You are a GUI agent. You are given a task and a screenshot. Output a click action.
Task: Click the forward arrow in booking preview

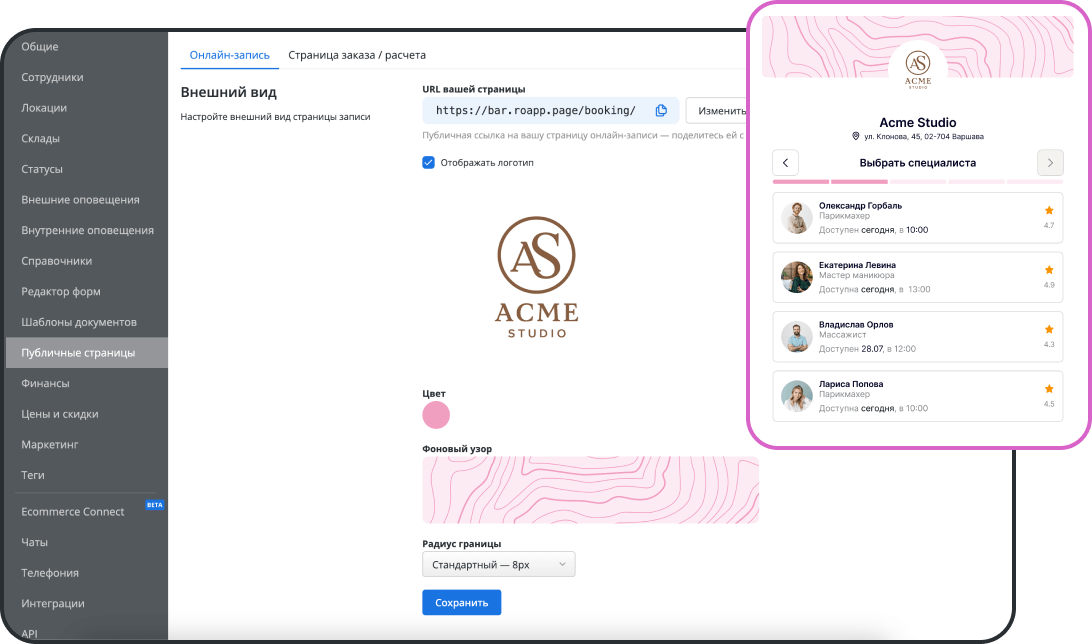[x=1050, y=162]
